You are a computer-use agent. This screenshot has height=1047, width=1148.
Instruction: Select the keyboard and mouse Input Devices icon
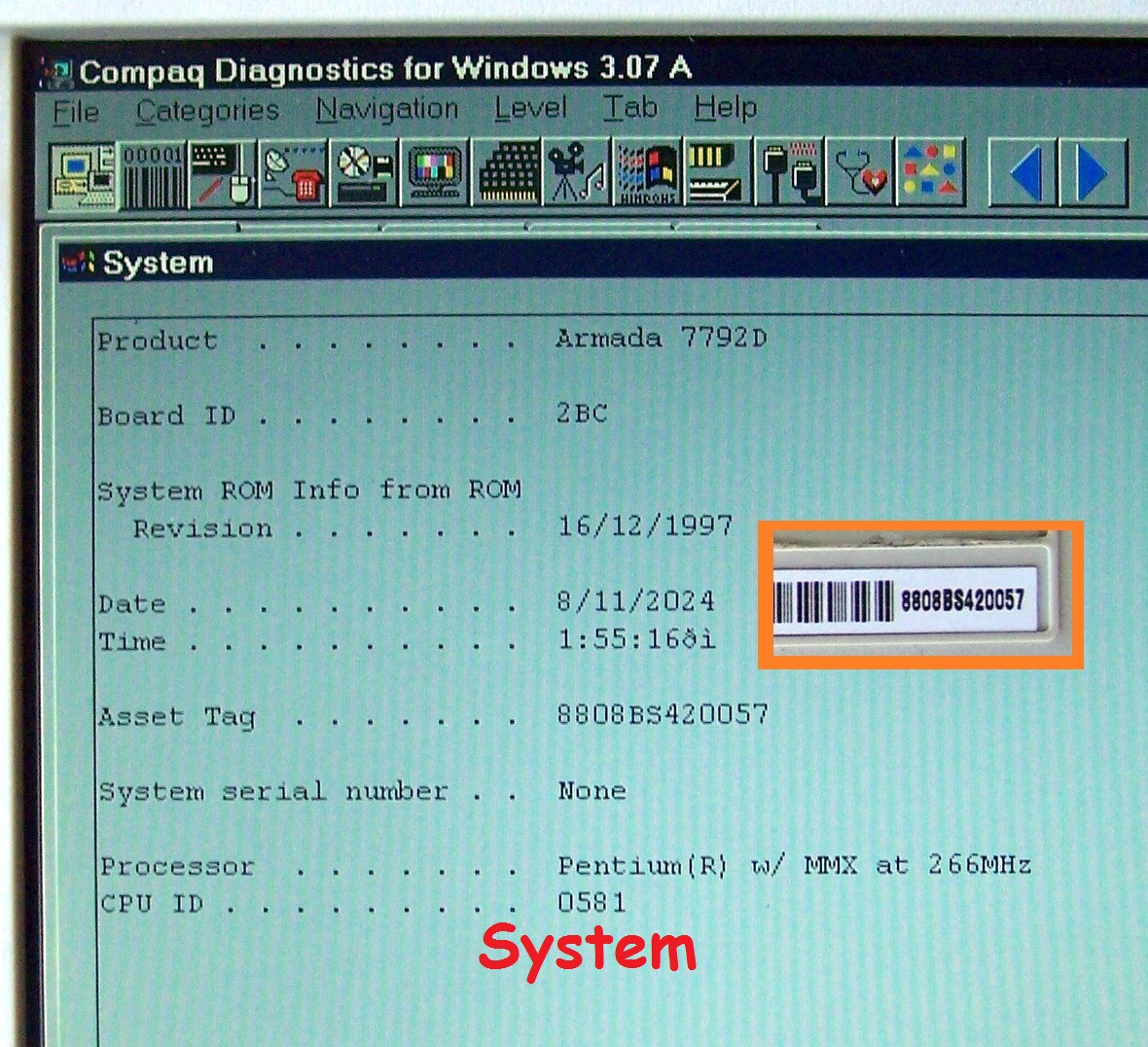(223, 174)
